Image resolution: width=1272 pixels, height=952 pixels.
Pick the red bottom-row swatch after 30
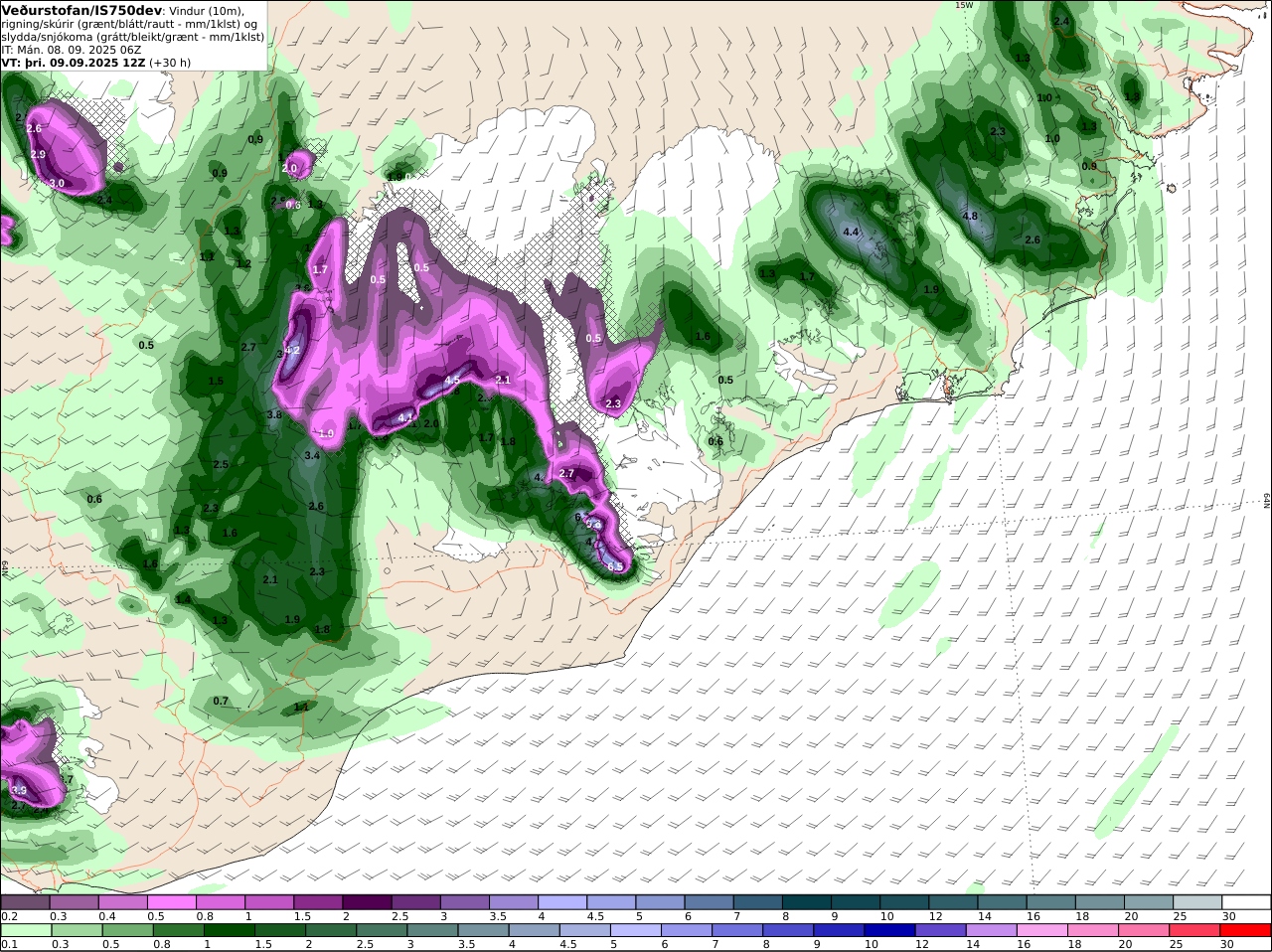(x=1247, y=930)
